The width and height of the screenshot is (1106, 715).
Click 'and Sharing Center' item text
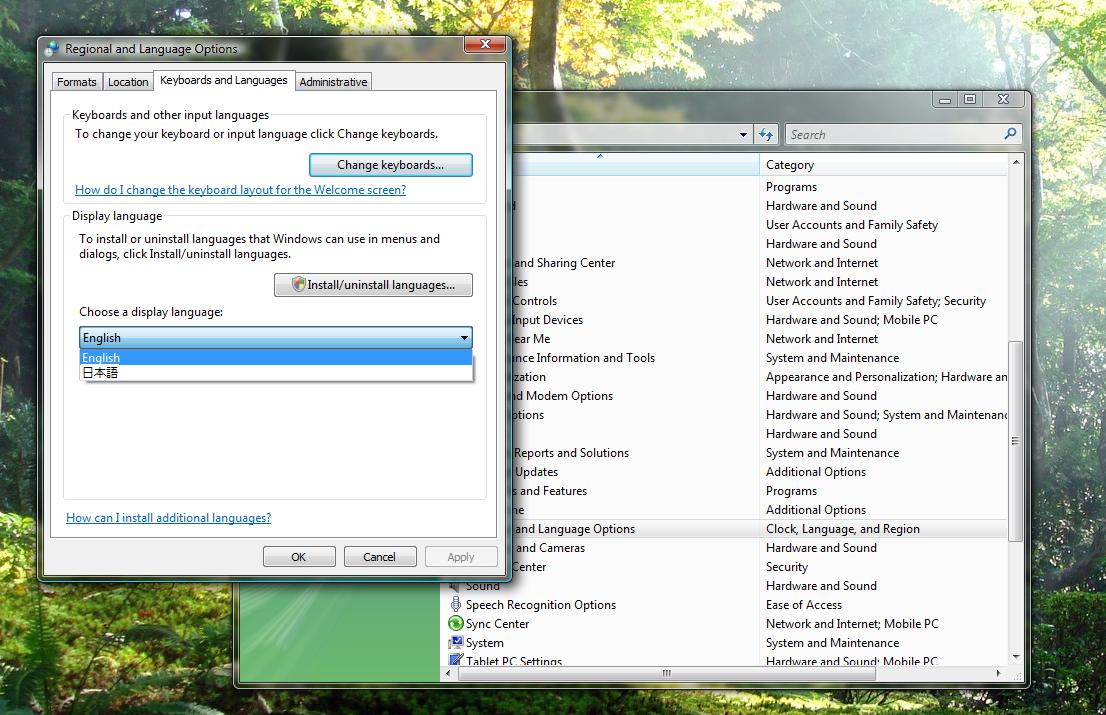click(x=564, y=263)
